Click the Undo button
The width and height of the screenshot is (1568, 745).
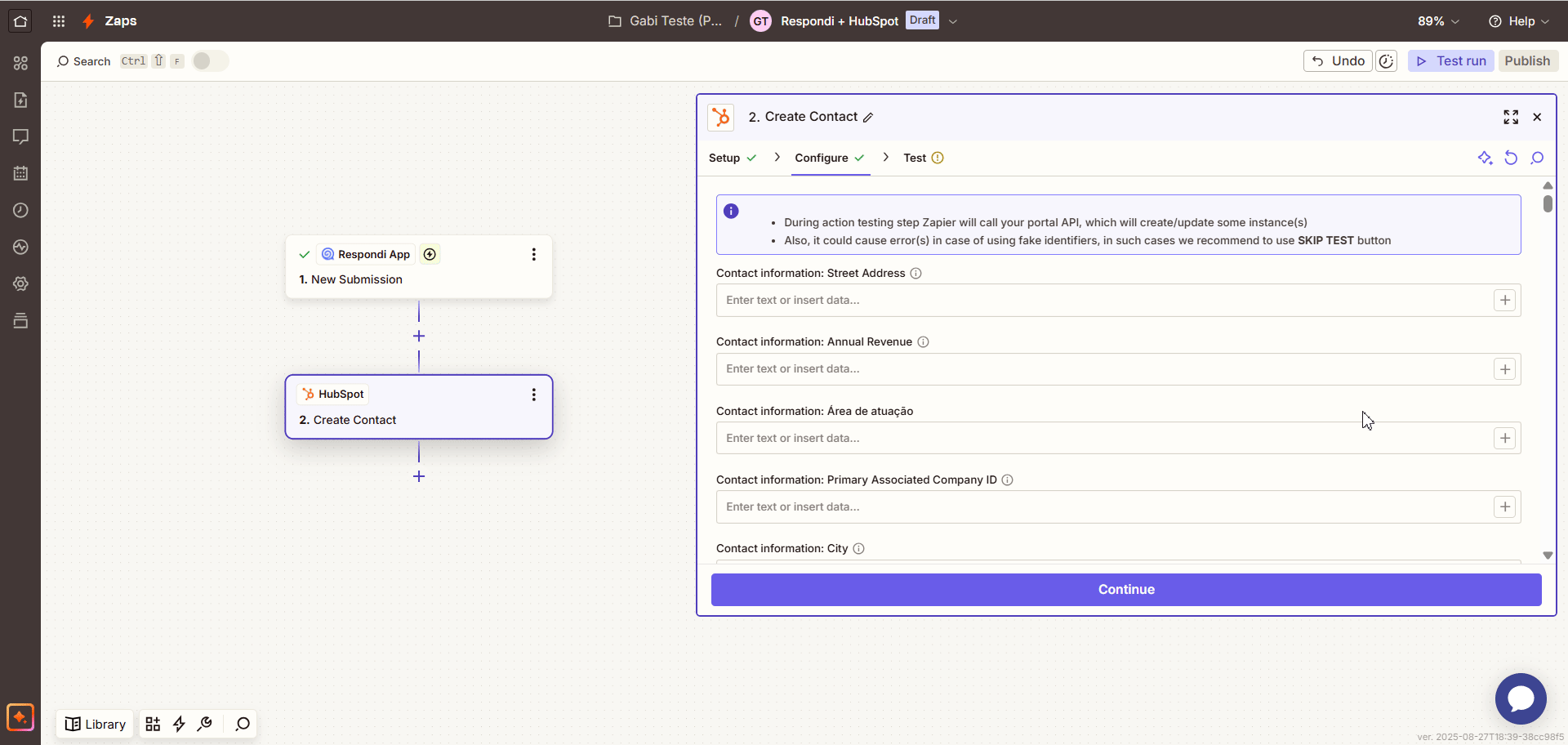coord(1338,61)
